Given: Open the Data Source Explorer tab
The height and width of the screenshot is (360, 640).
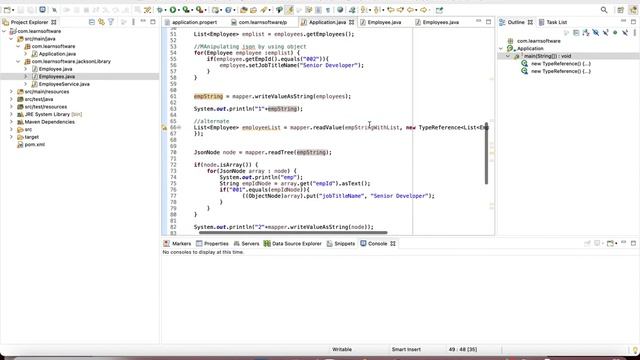Looking at the screenshot, I should [x=293, y=244].
